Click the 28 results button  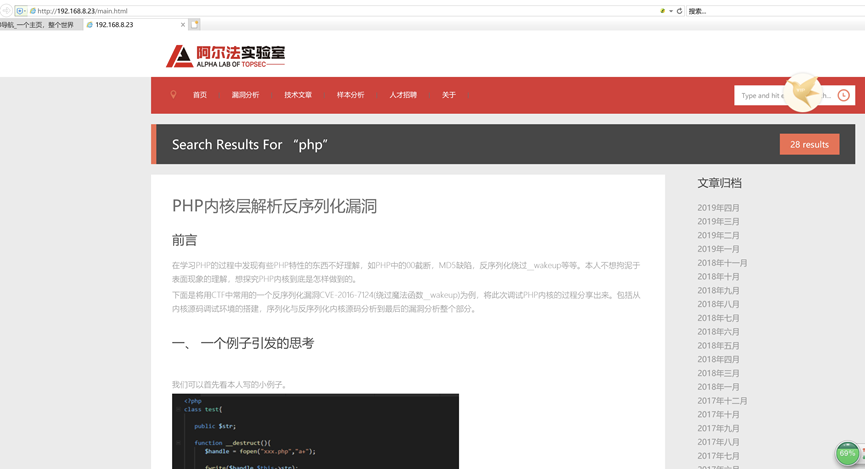coord(809,145)
